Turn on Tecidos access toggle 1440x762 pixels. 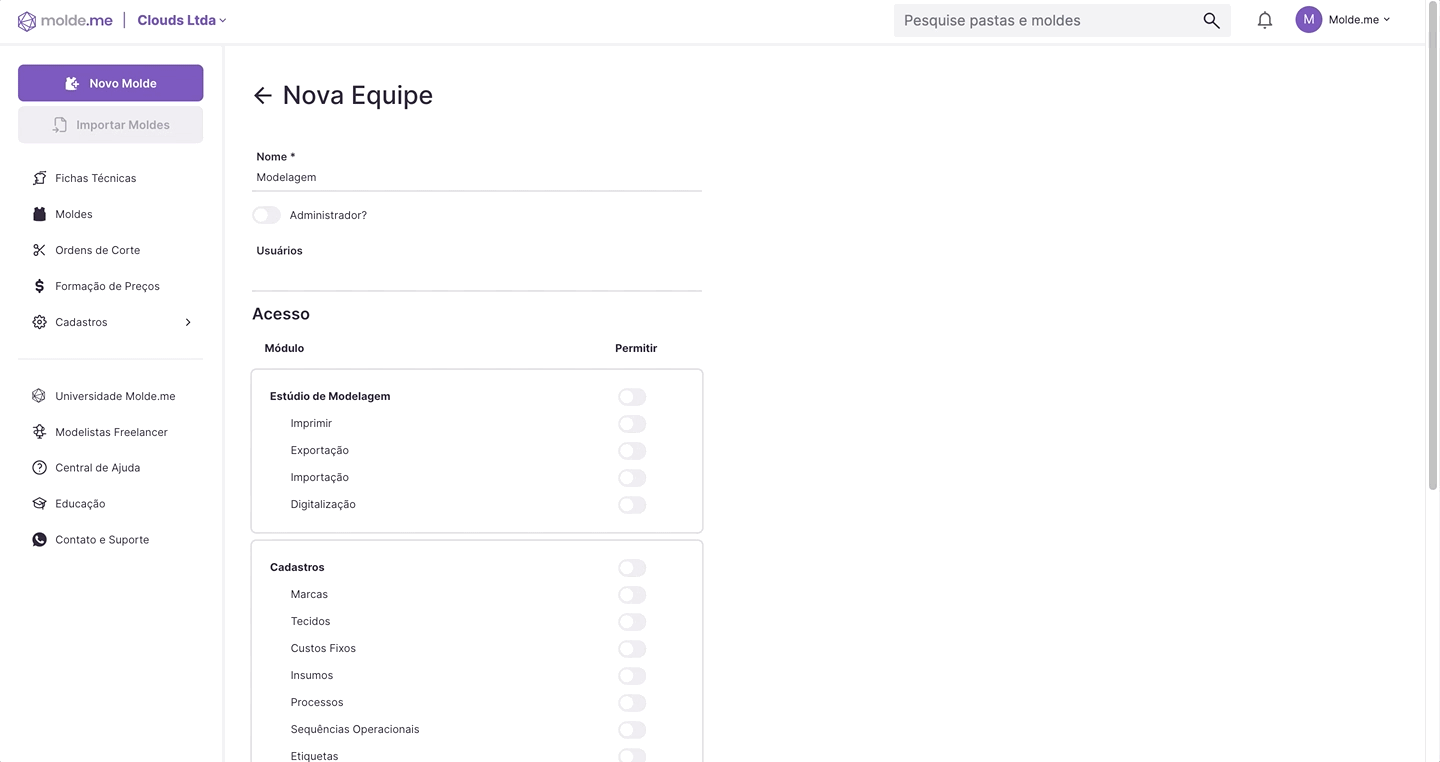(632, 622)
